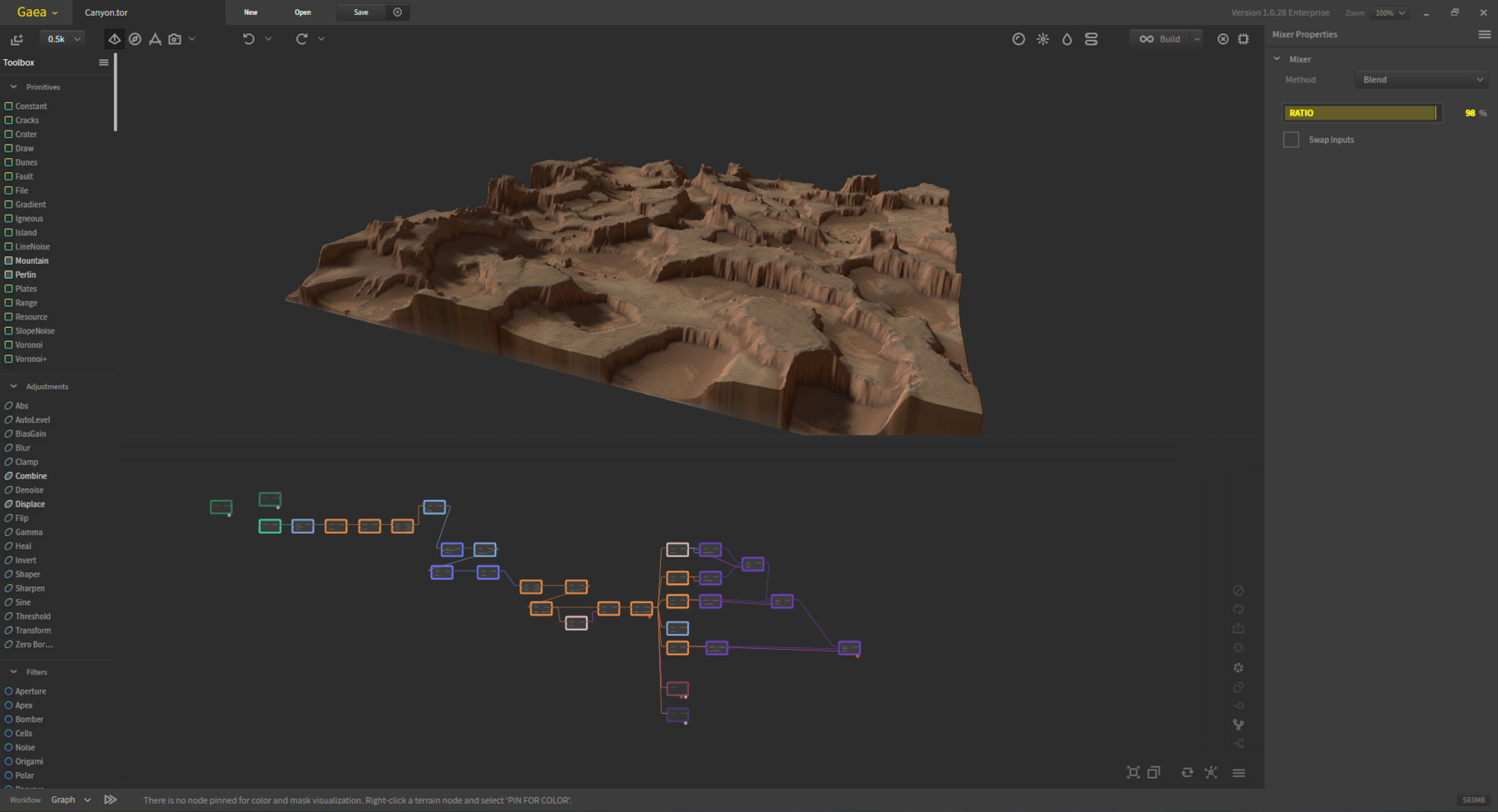The height and width of the screenshot is (812, 1498).
Task: Open the 0.5k resolution dropdown
Action: click(x=62, y=38)
